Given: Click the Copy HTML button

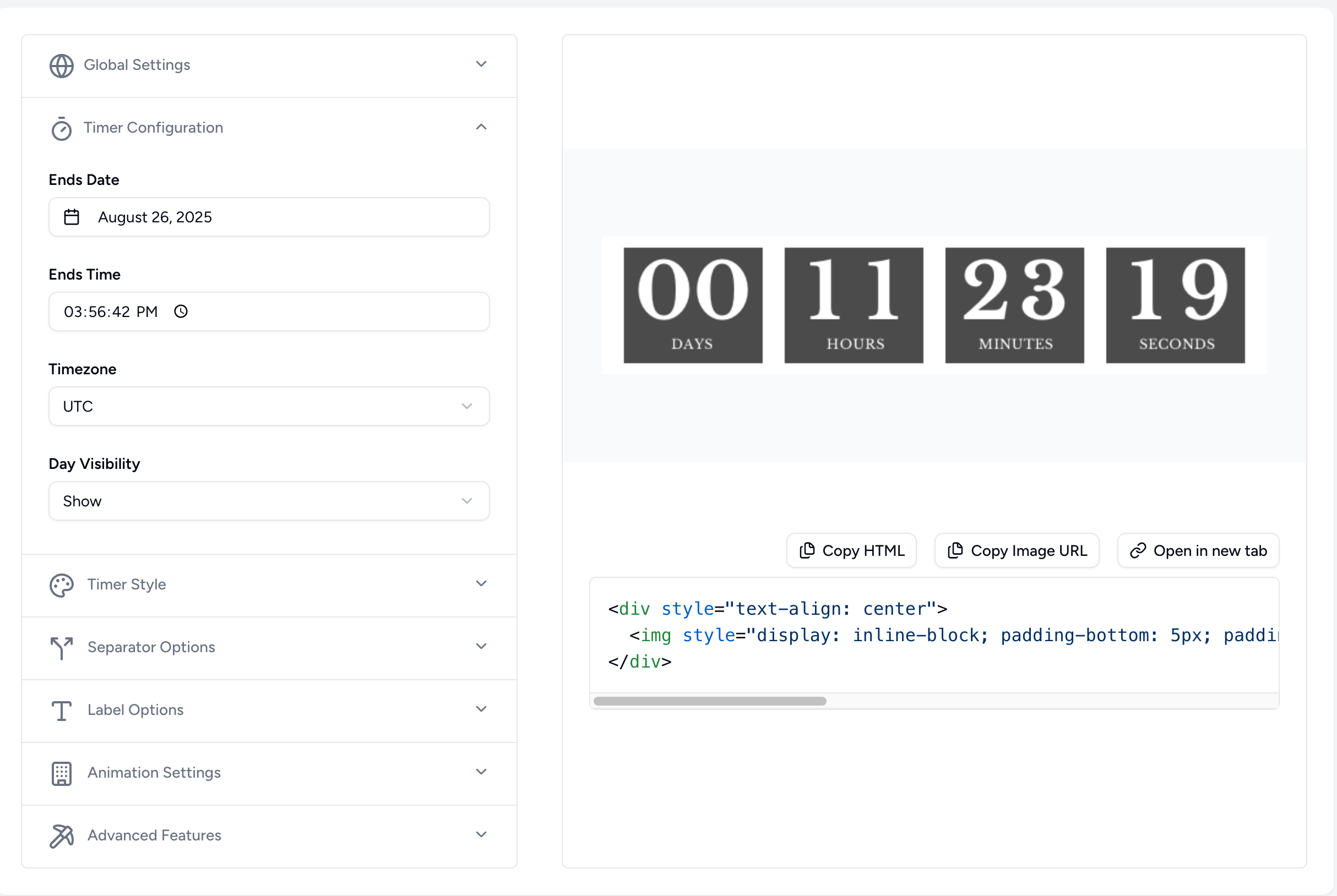Looking at the screenshot, I should (x=851, y=550).
